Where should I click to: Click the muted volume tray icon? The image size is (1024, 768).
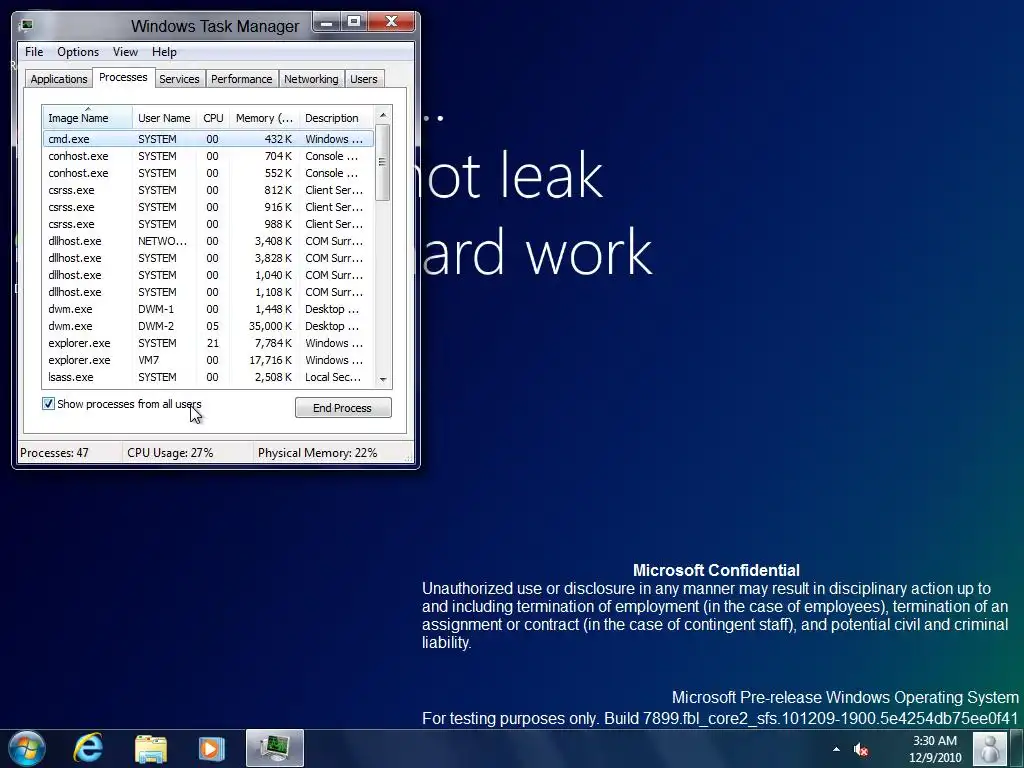tap(861, 749)
